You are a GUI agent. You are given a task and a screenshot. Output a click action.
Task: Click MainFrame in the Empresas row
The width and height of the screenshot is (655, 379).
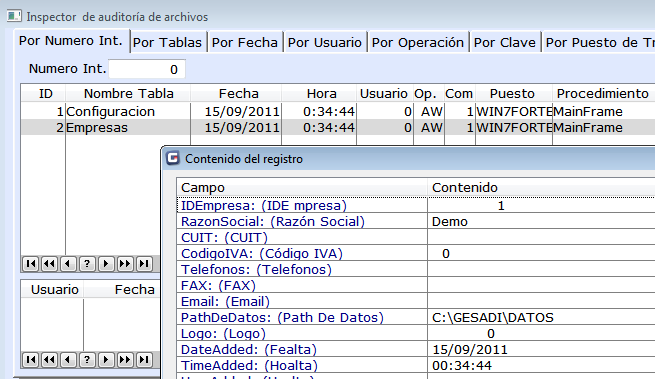[588, 127]
